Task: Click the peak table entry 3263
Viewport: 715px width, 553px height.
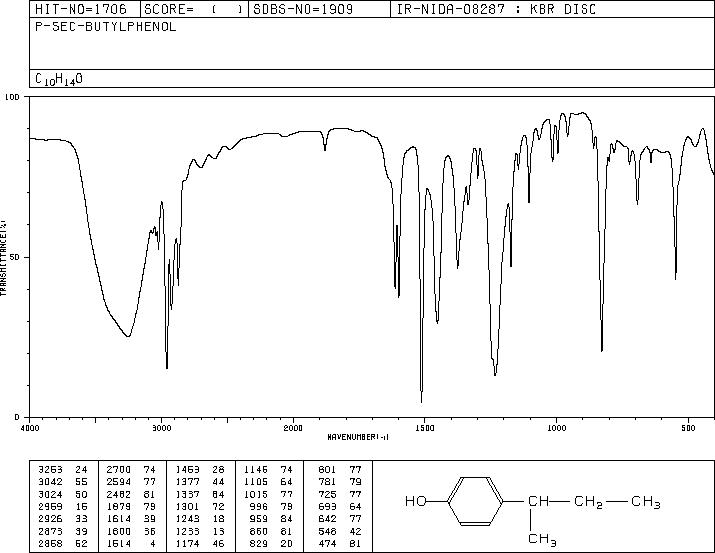Action: (x=50, y=470)
